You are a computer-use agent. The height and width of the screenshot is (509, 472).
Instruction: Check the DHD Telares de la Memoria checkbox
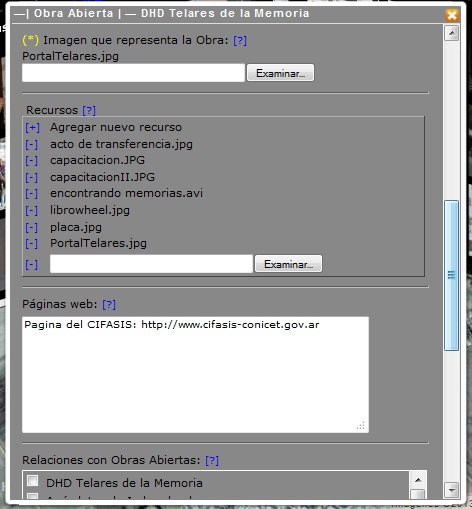[x=32, y=481]
